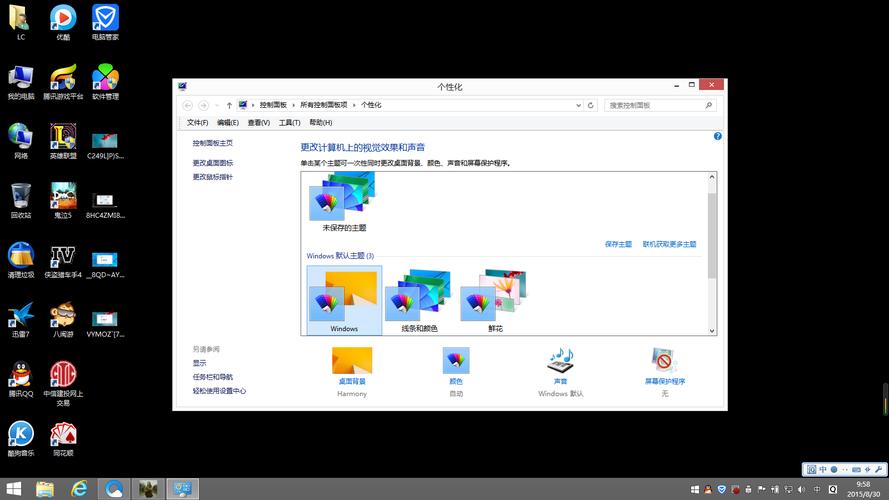889x500 pixels.
Task: Open the 编辑(E) menu
Action: (228, 122)
